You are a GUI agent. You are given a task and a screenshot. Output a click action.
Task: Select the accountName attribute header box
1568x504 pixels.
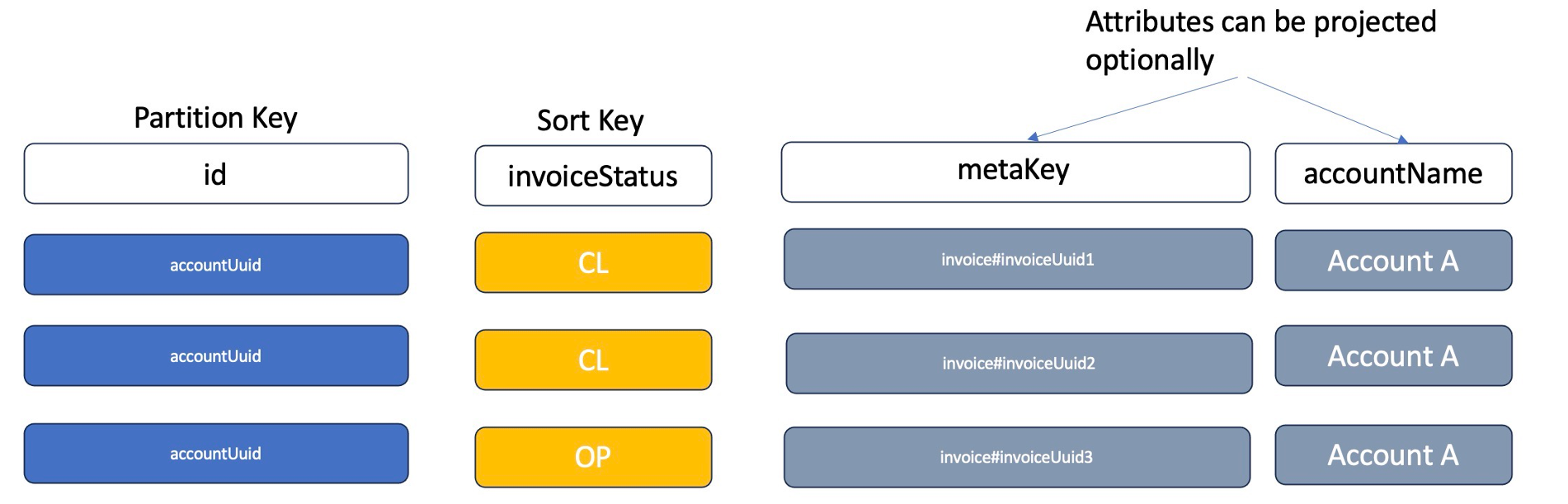[x=1393, y=173]
